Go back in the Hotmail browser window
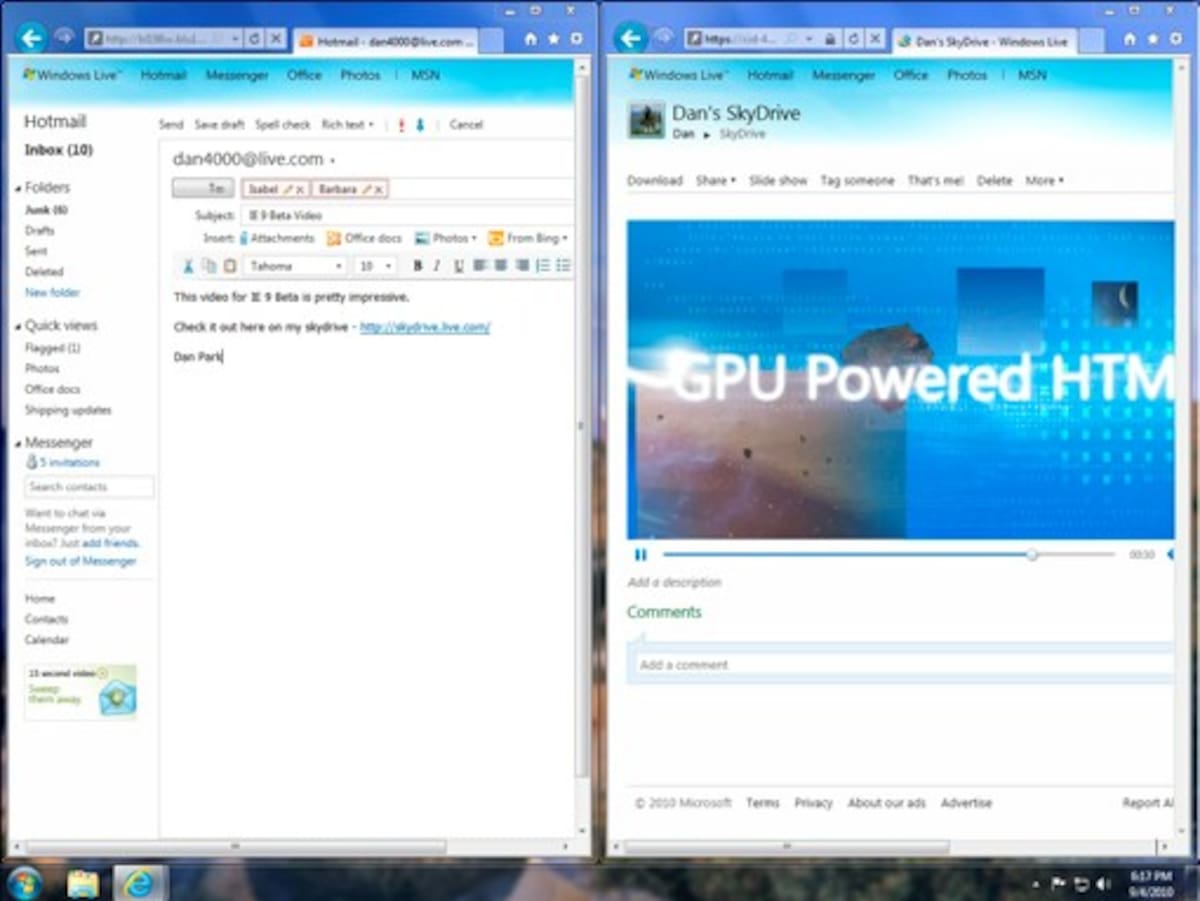The width and height of the screenshot is (1200, 901). pos(32,39)
